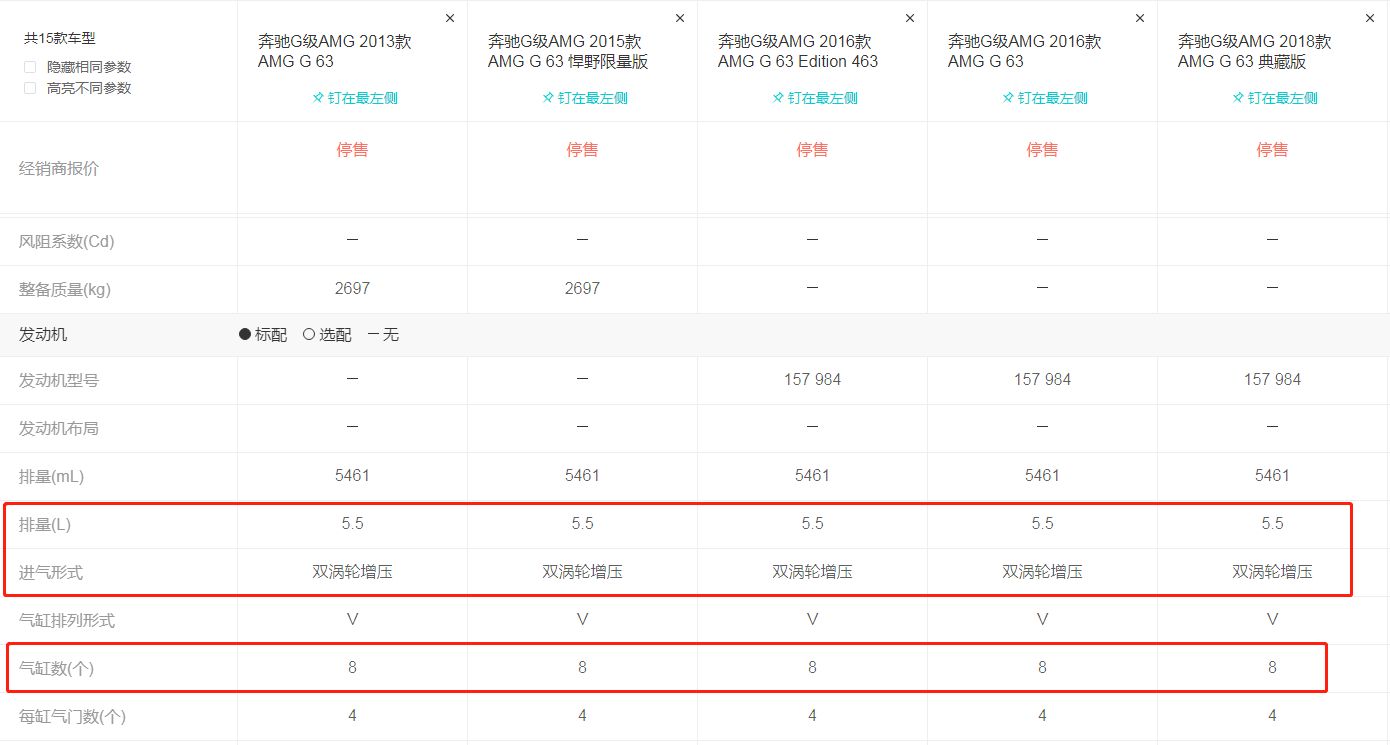Click 2697 weight for 2013款 AMG G 63
Viewport: 1390px width, 745px height.
(352, 288)
